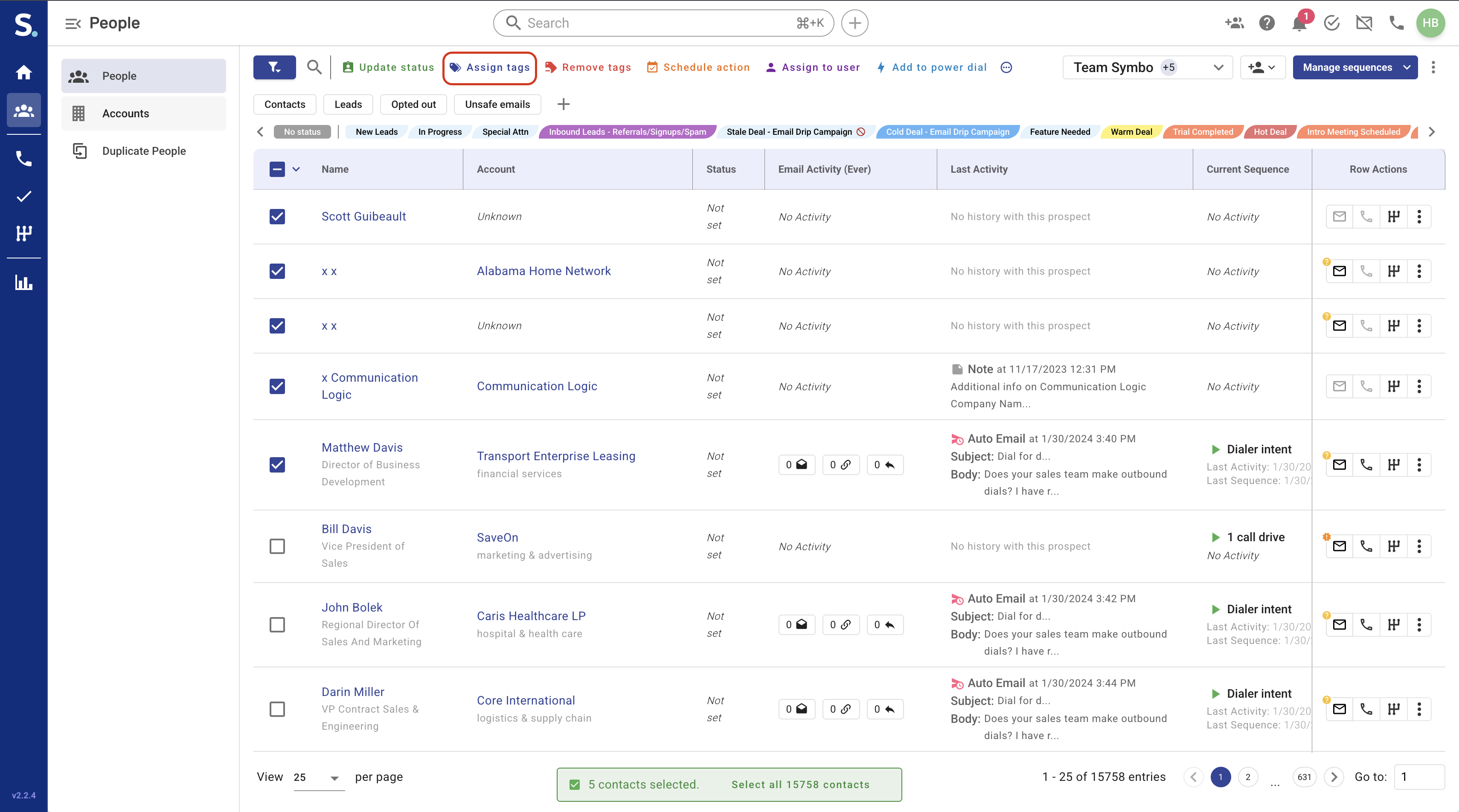Viewport: 1459px width, 812px height.
Task: Check the Bill Davis row checkbox
Action: 277,546
